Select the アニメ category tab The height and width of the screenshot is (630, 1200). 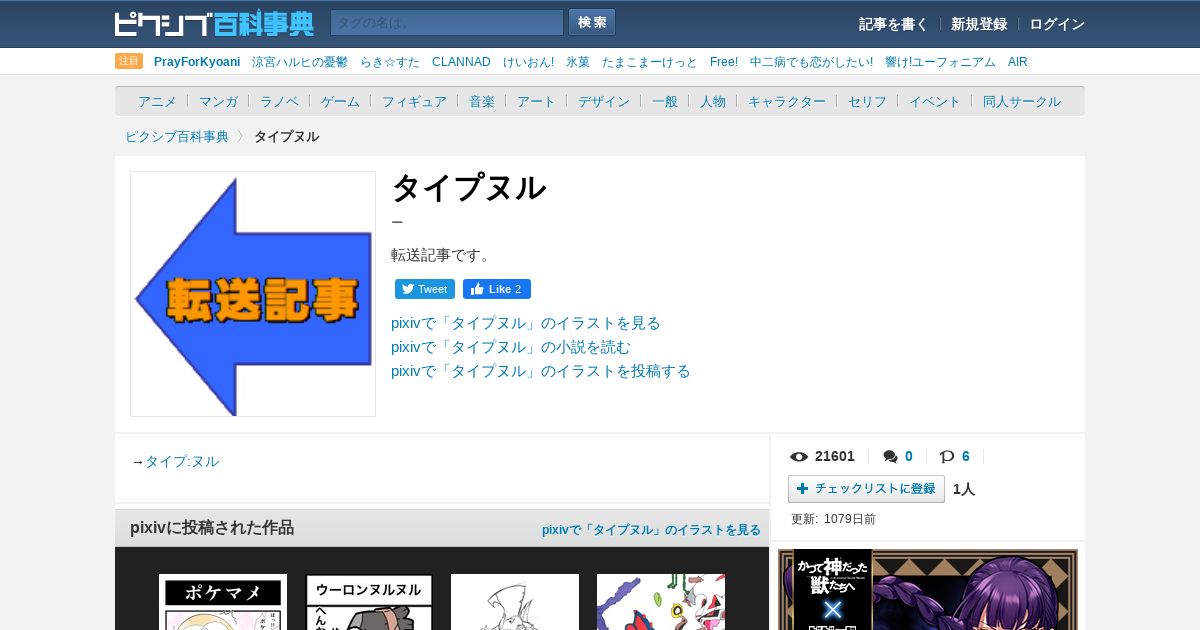[x=157, y=101]
